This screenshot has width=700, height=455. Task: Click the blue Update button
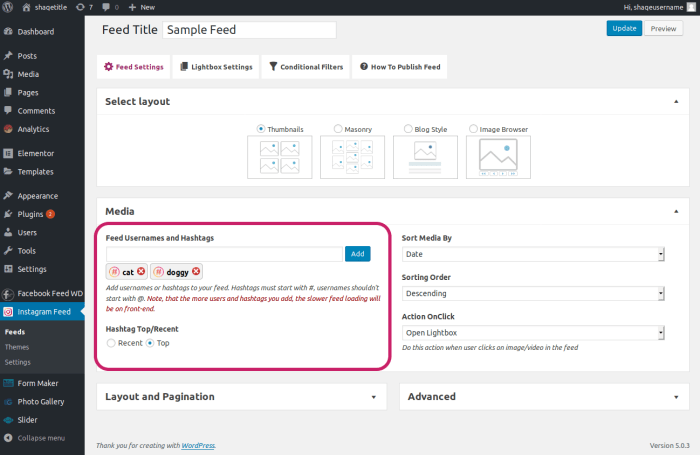point(624,28)
